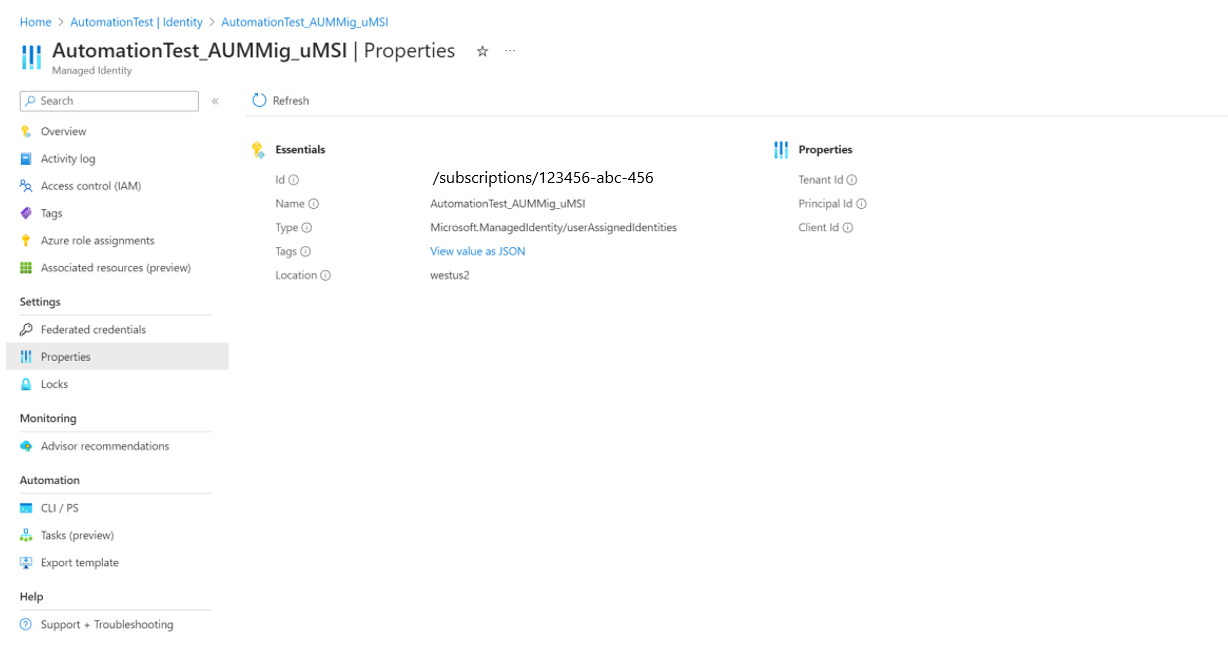The width and height of the screenshot is (1228, 651).
Task: Click the Access control (IAM) people icon
Action: (x=26, y=186)
